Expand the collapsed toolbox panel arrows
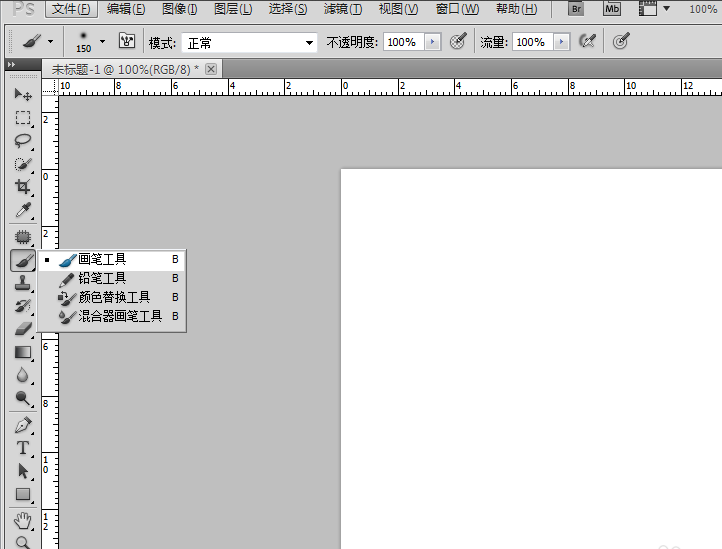 point(12,64)
